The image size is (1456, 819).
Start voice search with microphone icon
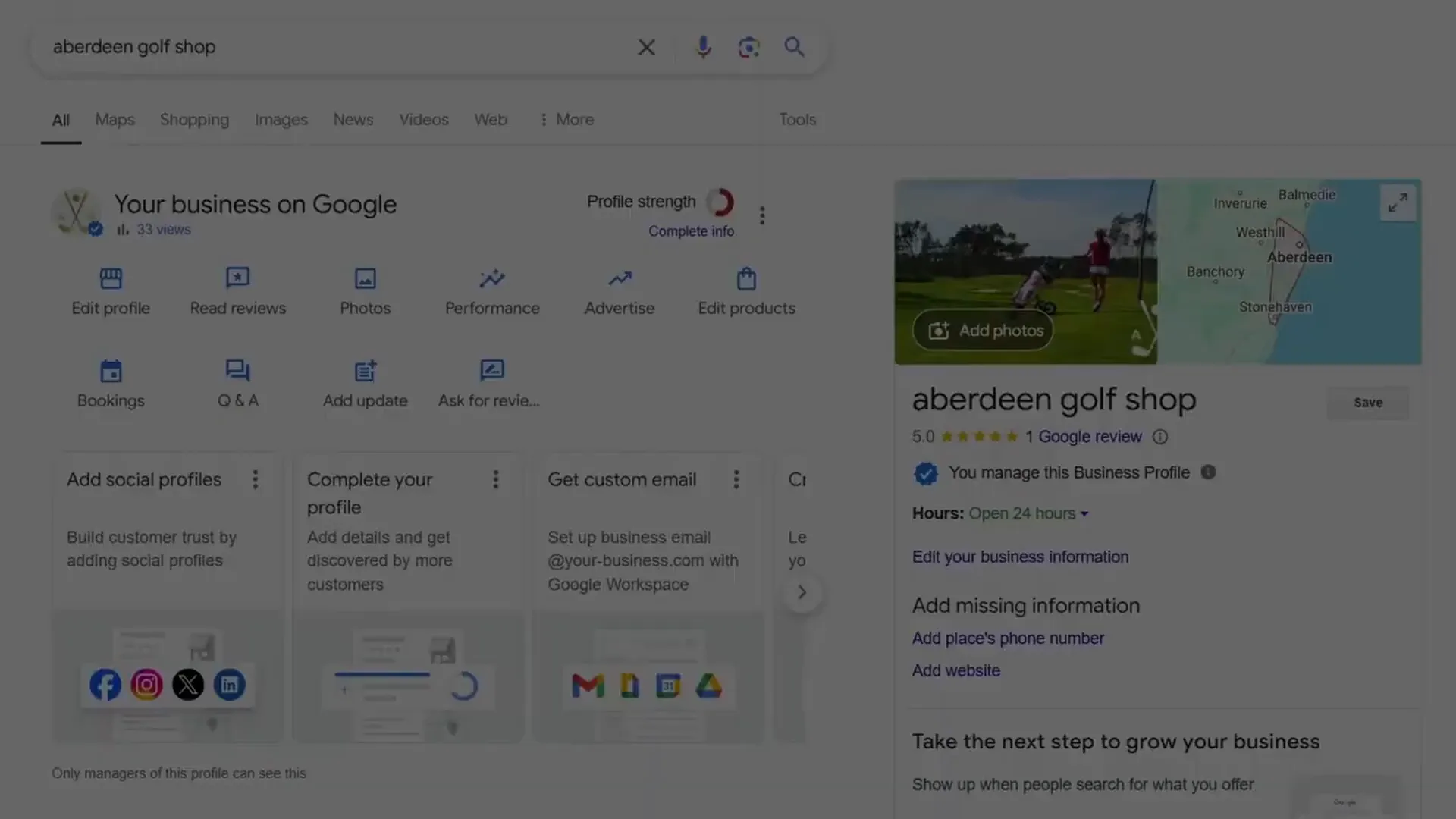[703, 47]
